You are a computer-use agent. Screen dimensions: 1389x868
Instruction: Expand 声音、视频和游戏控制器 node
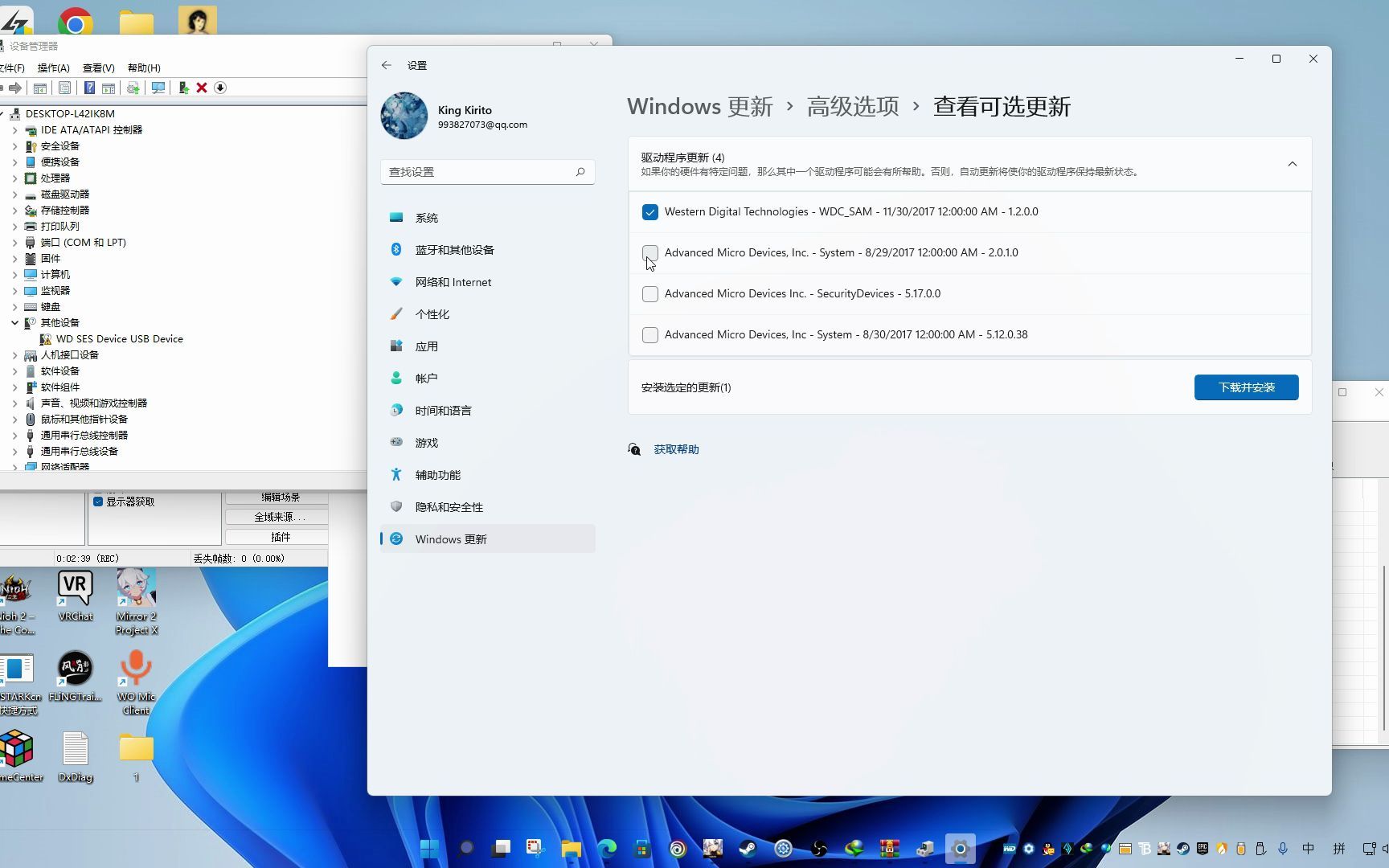pos(14,403)
